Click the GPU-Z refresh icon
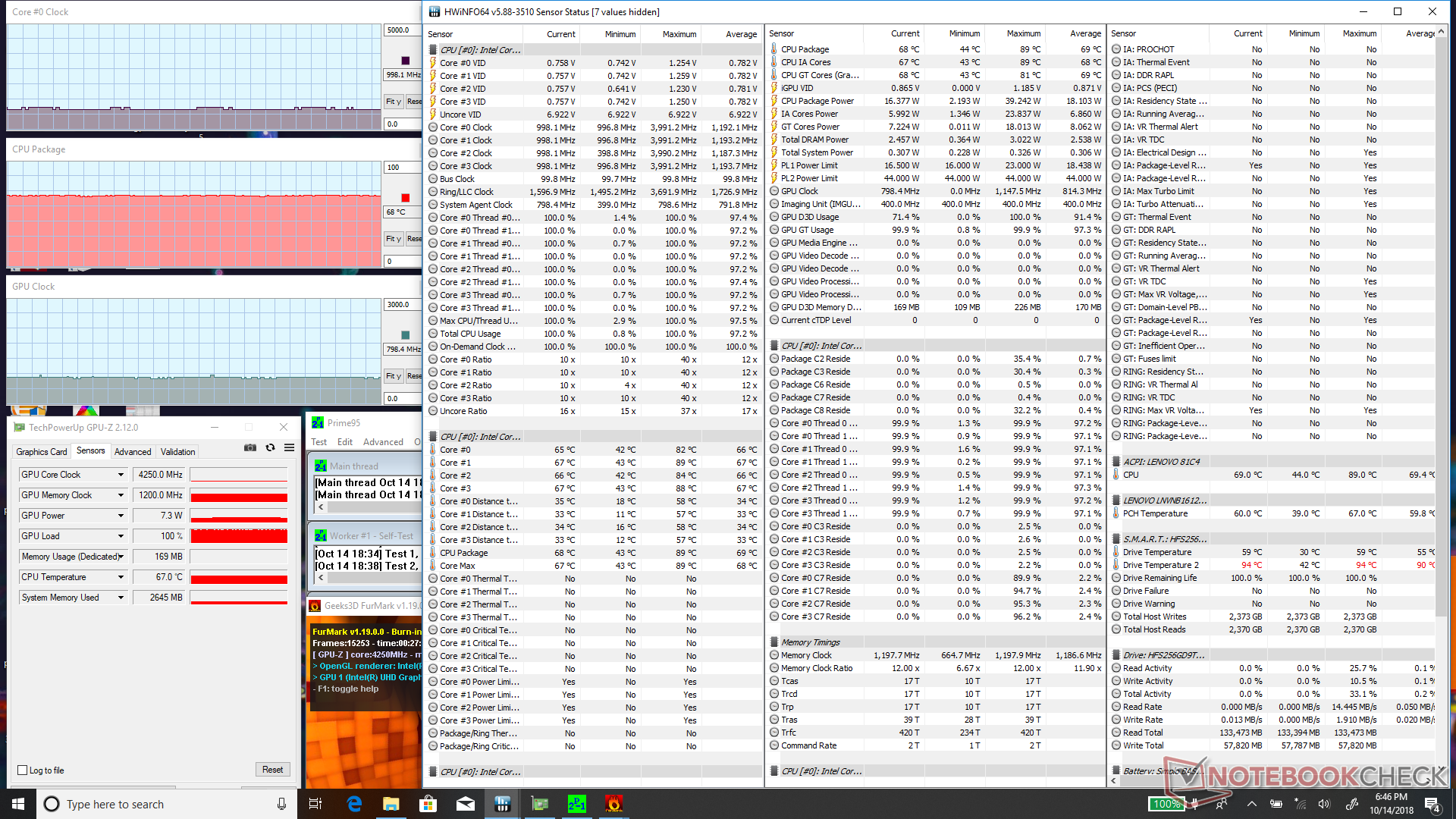1456x819 pixels. pos(270,448)
